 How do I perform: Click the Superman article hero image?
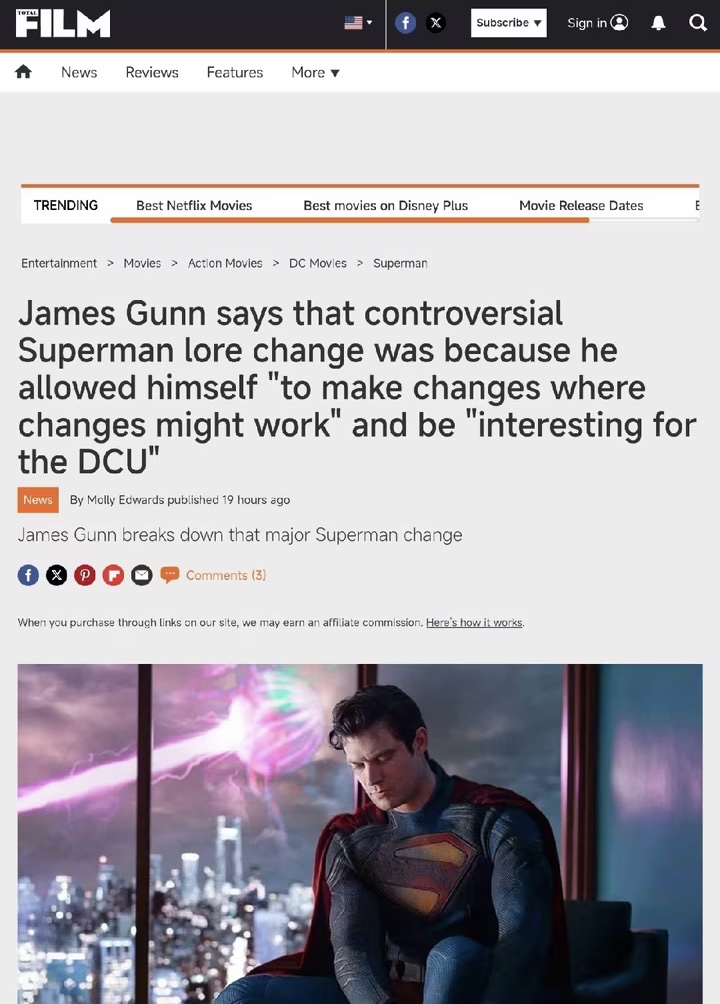[x=360, y=834]
